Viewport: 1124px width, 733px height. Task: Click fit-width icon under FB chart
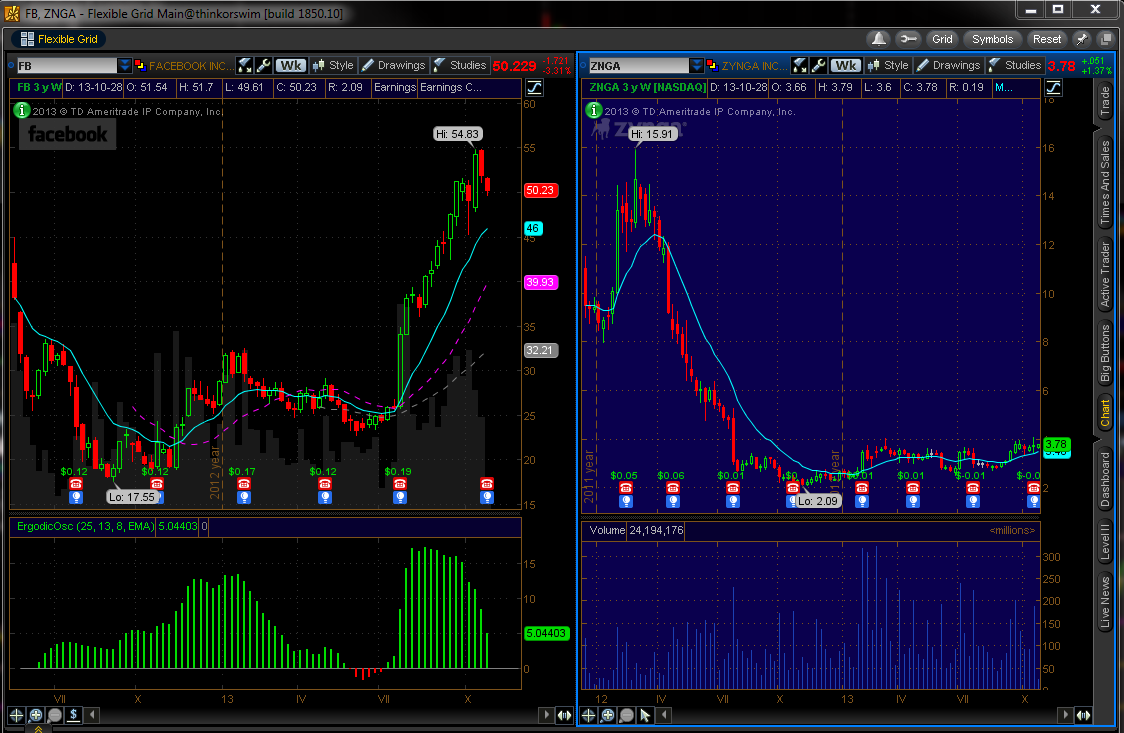[x=564, y=714]
